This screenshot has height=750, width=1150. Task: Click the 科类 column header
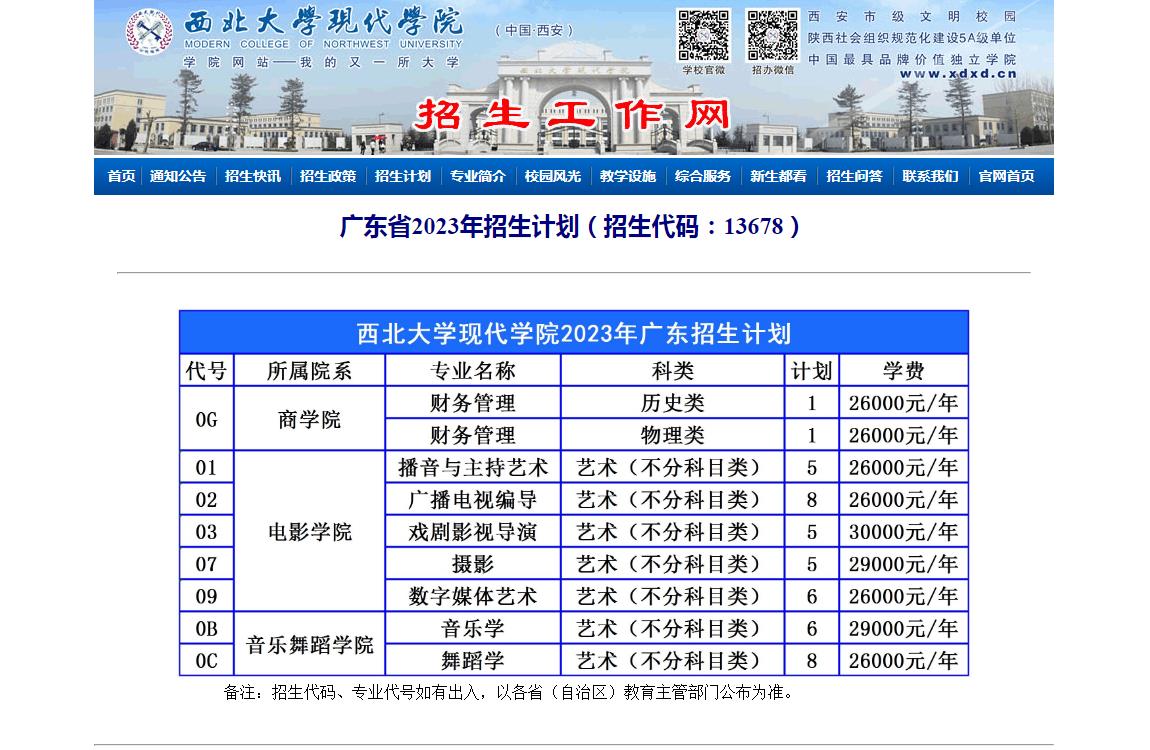[x=673, y=370]
